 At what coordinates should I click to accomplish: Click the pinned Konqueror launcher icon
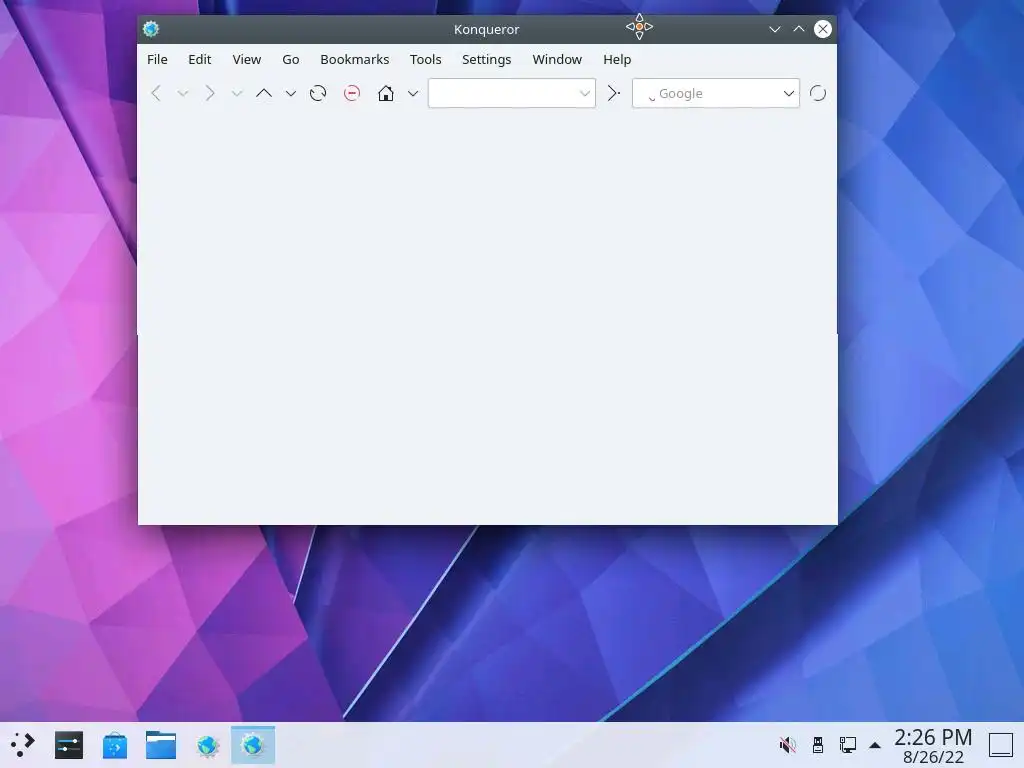(x=207, y=745)
